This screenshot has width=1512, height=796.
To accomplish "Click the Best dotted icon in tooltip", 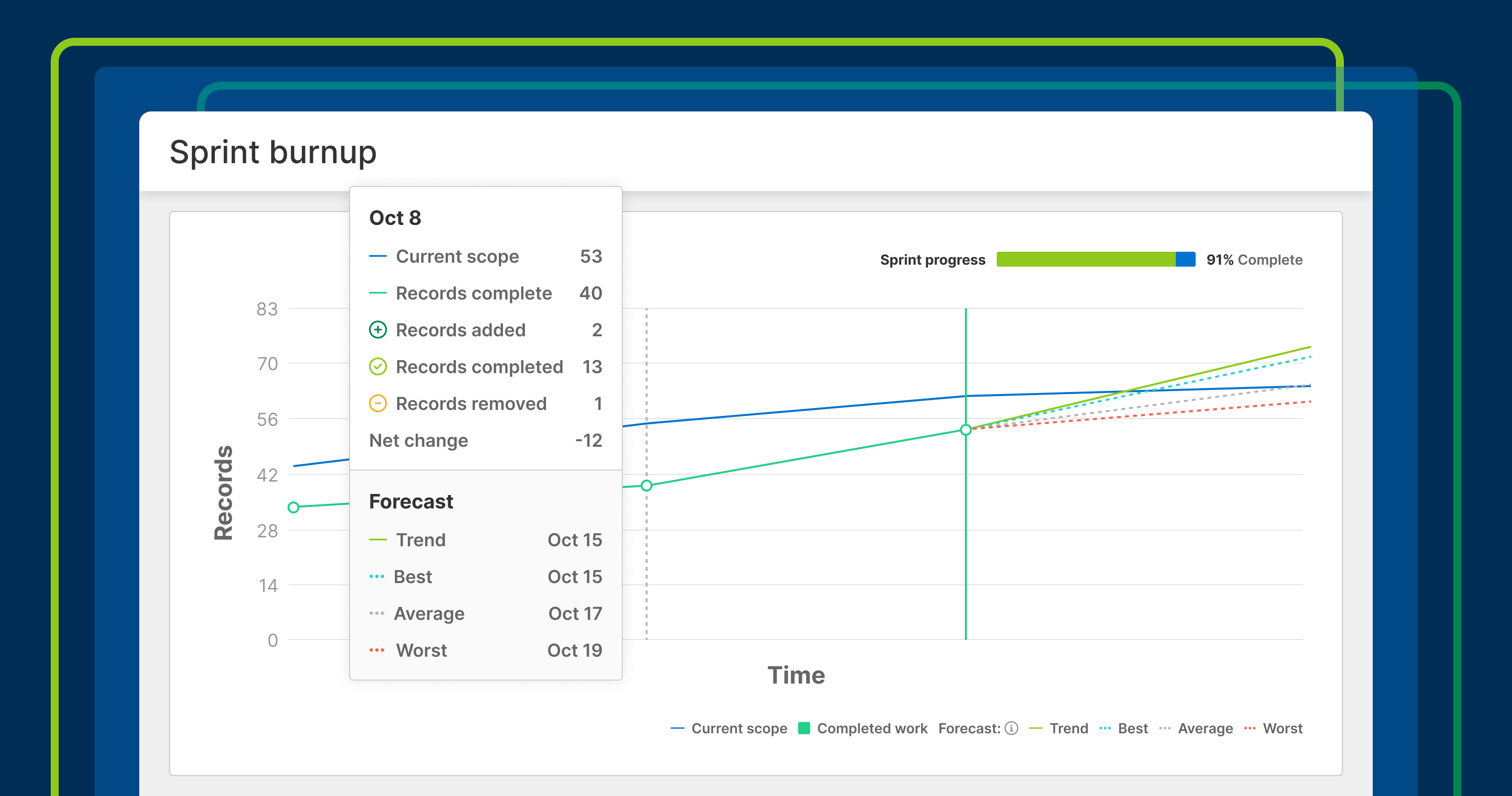I will (x=377, y=577).
